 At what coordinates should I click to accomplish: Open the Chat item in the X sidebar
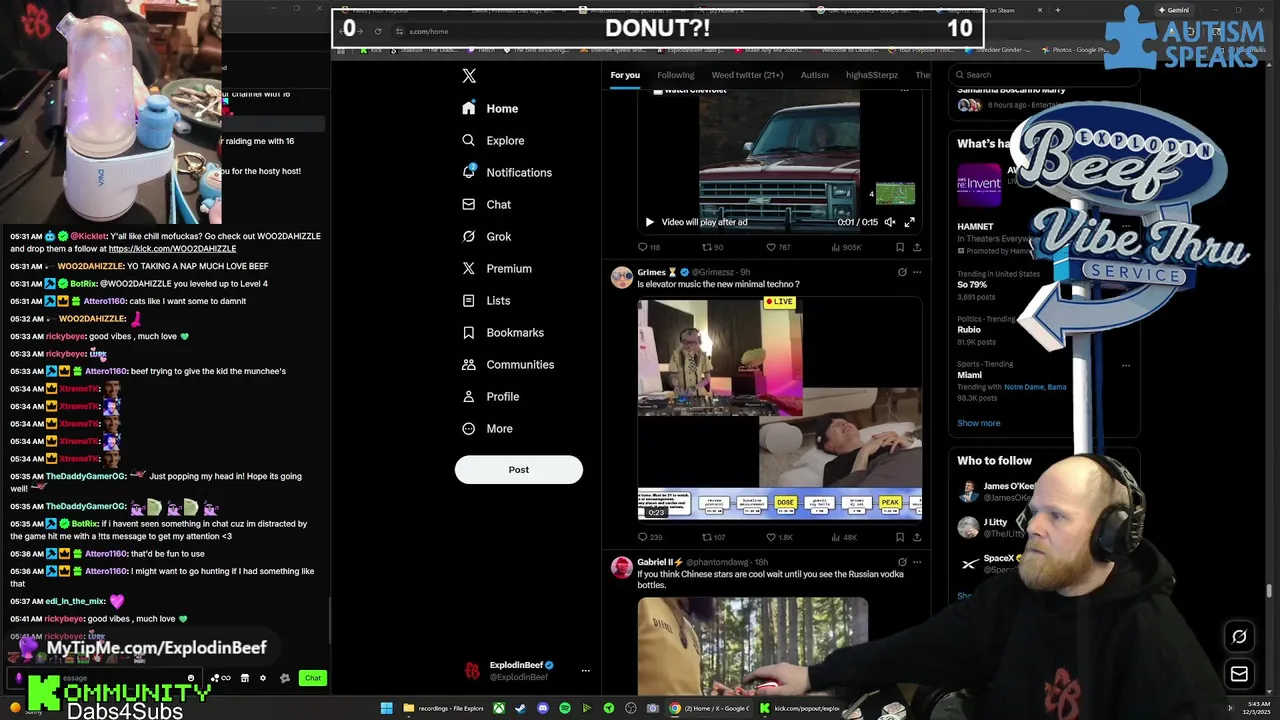pos(486,204)
